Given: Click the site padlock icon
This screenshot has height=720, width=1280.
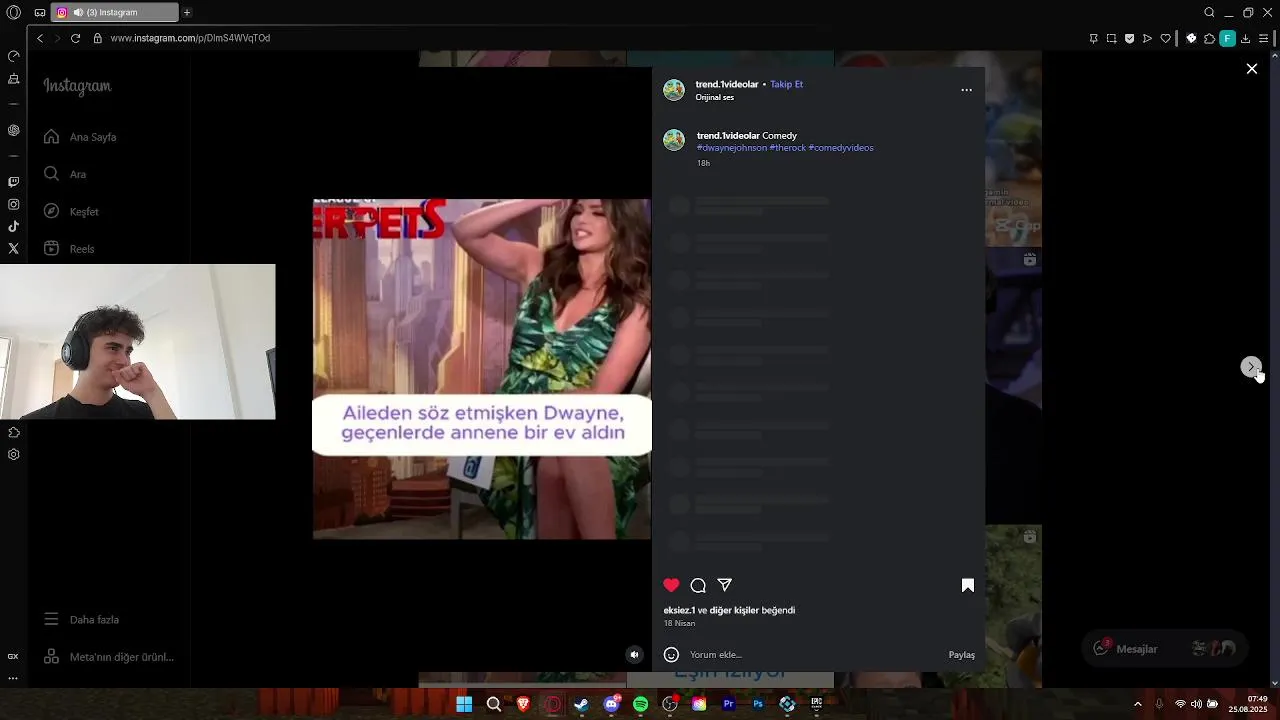Looking at the screenshot, I should click(x=98, y=38).
